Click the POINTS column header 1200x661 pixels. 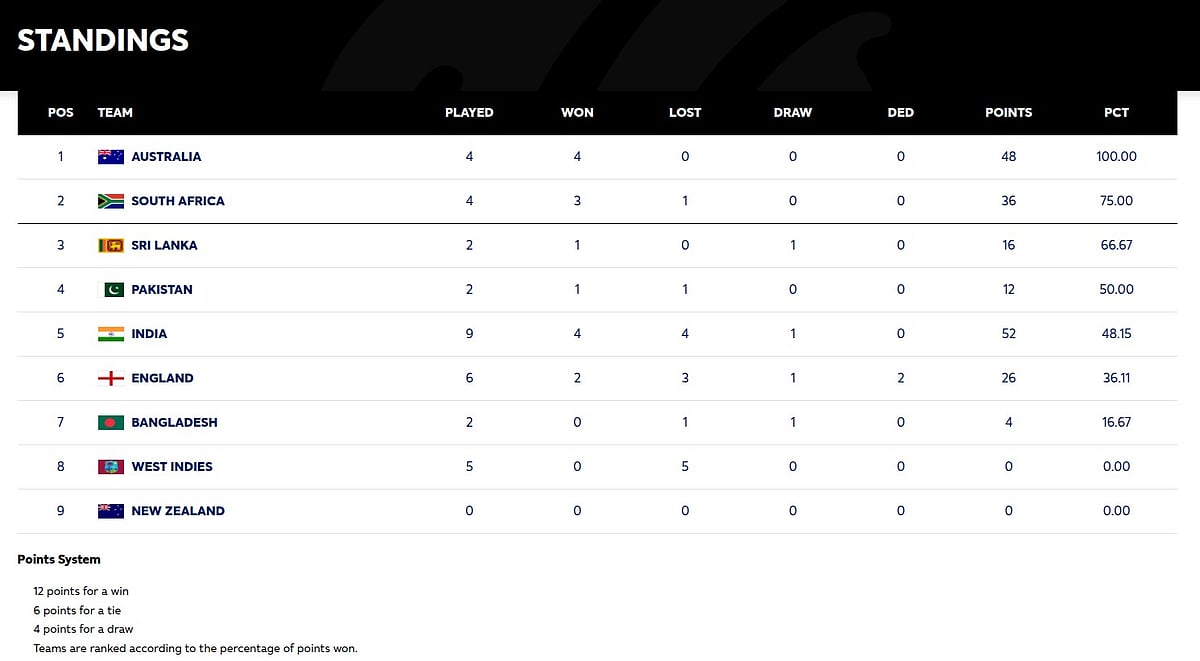tap(1008, 113)
